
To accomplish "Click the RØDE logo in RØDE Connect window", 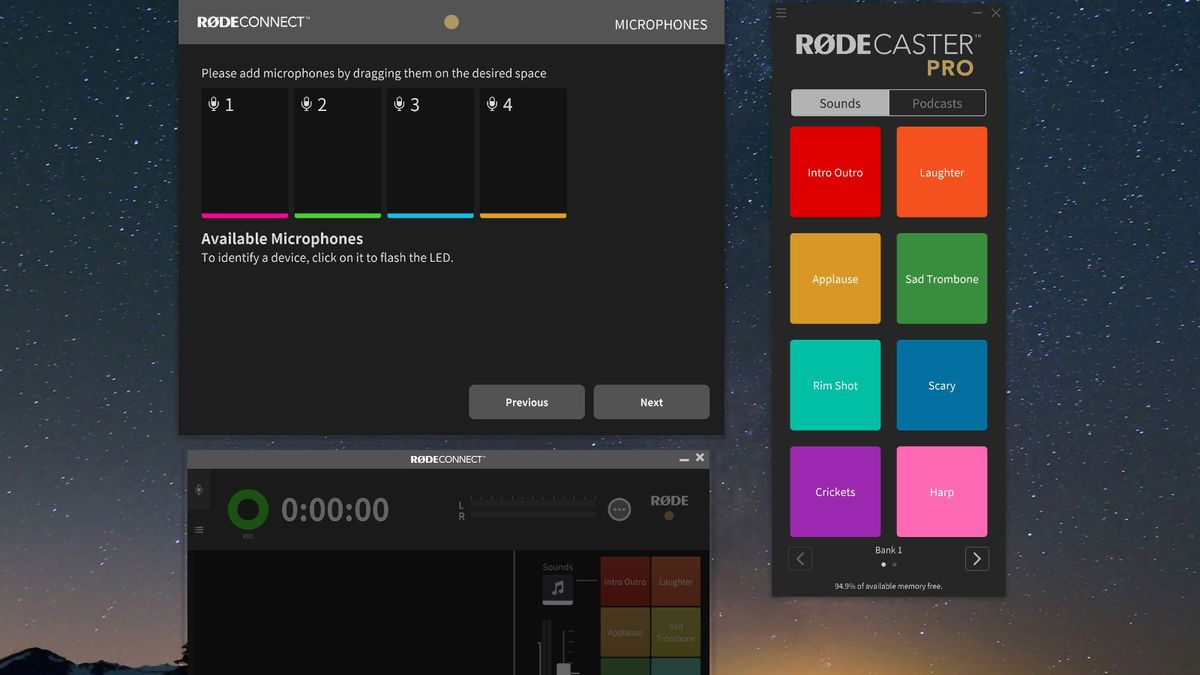I will point(669,501).
